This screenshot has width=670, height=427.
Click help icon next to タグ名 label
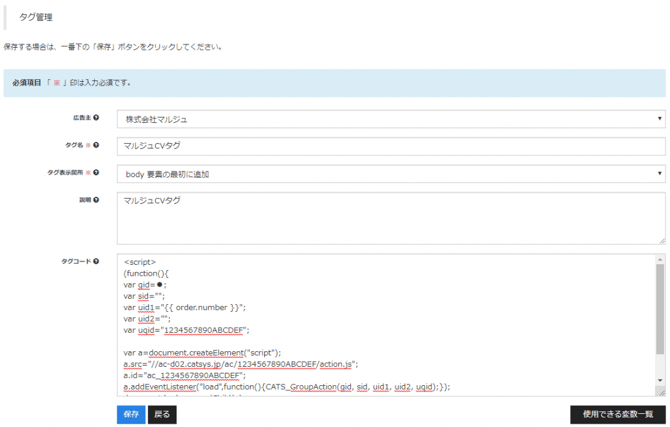click(x=96, y=145)
